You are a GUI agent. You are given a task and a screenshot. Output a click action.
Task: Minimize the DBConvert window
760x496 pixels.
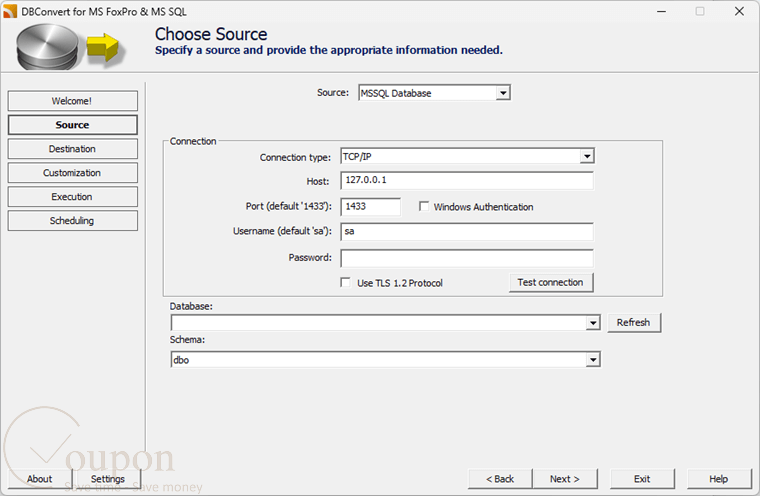click(662, 11)
